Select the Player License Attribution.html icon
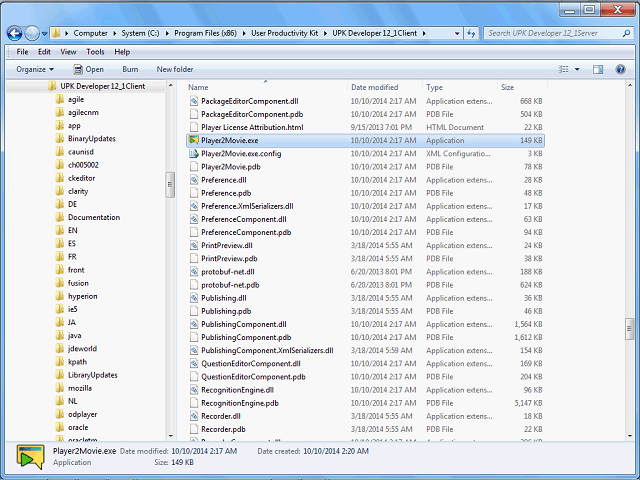640x480 pixels. tap(193, 127)
